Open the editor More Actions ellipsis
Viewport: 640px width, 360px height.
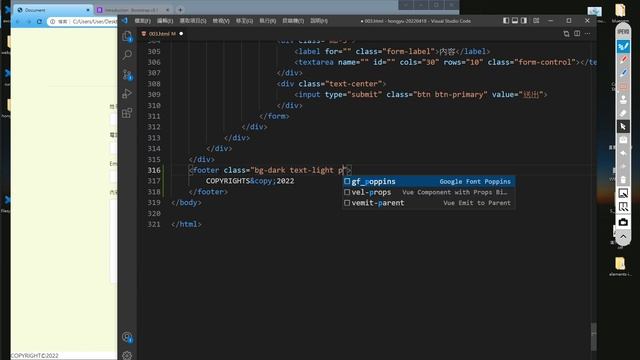click(587, 33)
